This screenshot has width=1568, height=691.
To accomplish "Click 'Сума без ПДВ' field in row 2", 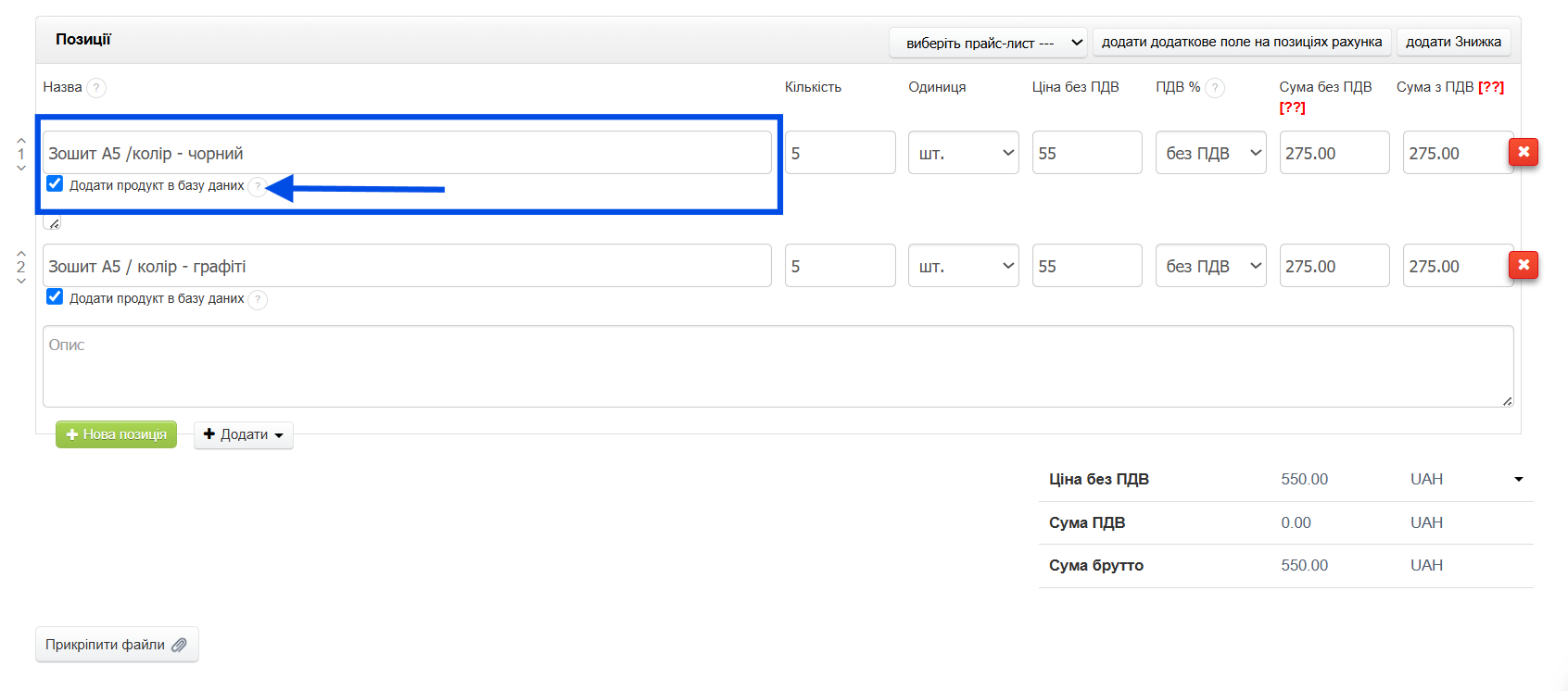I will click(x=1334, y=266).
